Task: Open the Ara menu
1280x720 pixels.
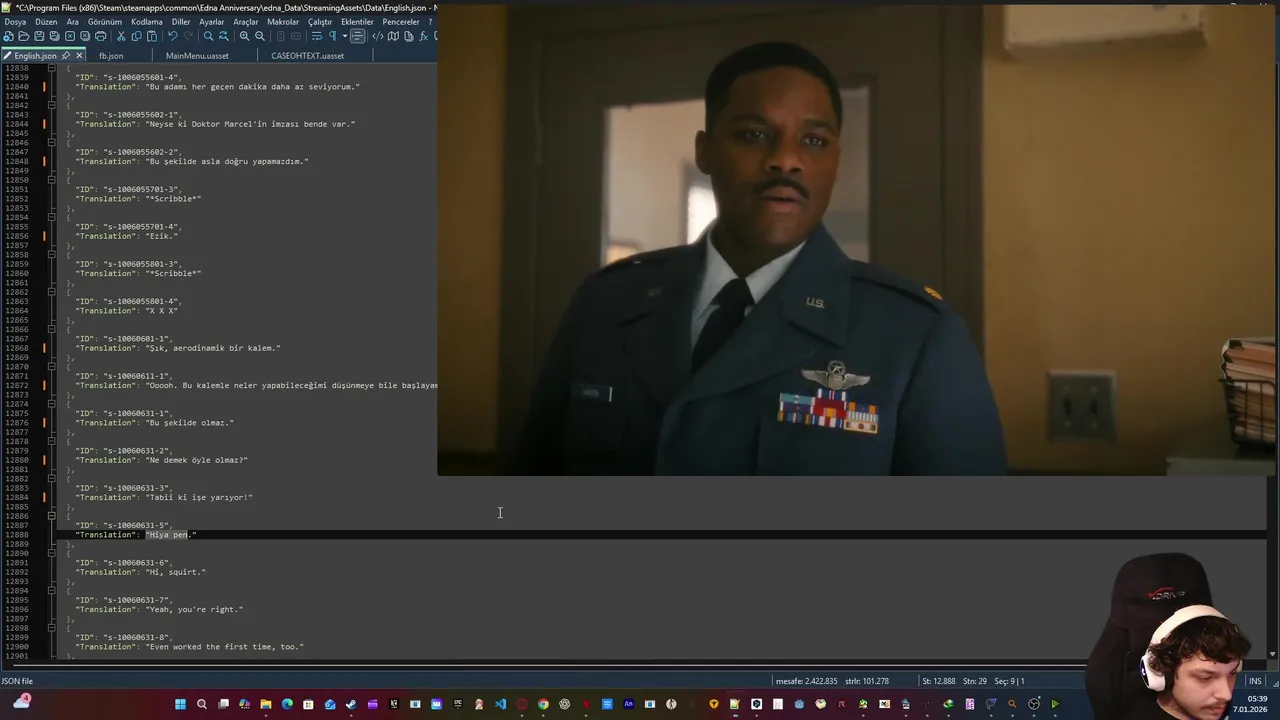Action: click(72, 22)
